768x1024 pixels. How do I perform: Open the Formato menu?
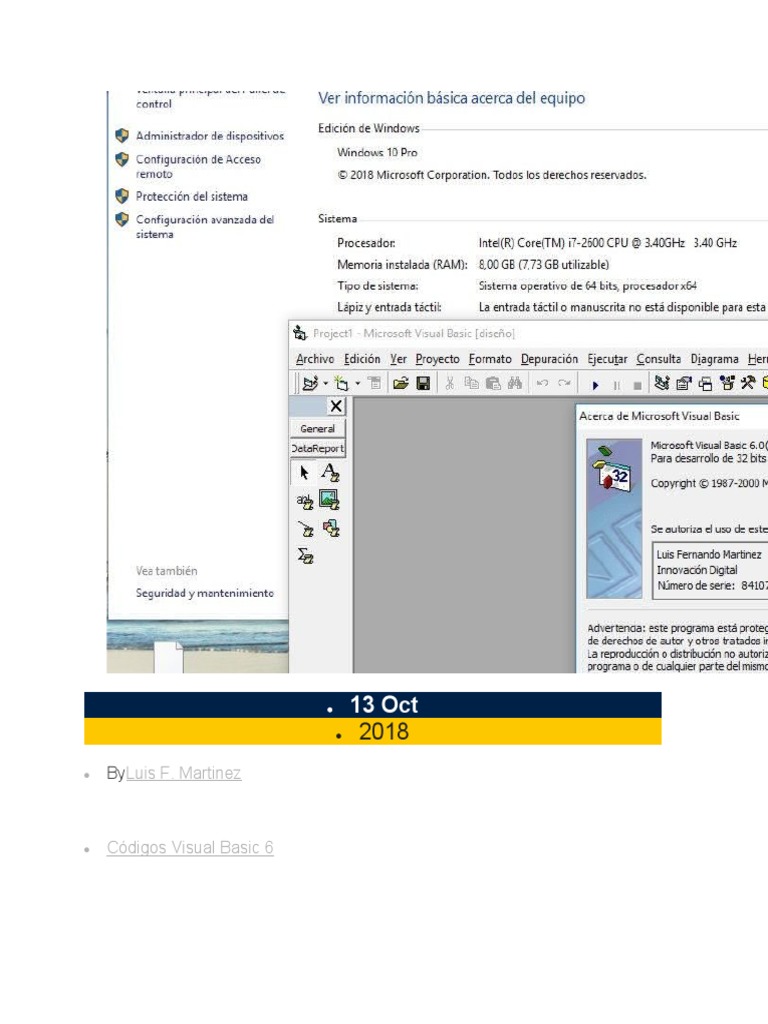(490, 359)
